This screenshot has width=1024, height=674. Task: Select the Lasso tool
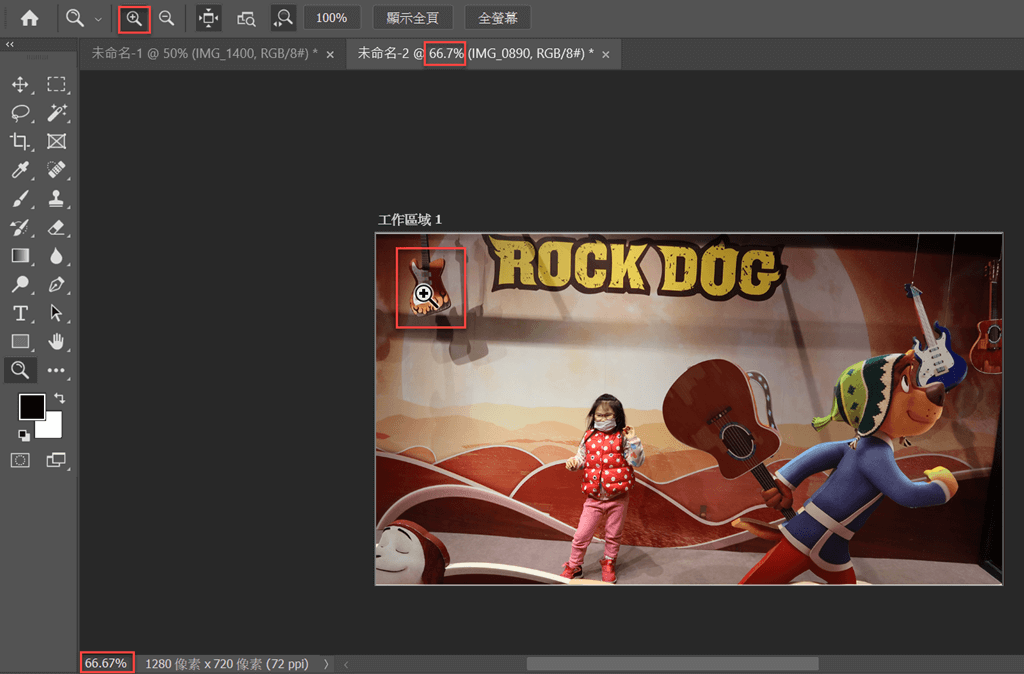[x=20, y=113]
